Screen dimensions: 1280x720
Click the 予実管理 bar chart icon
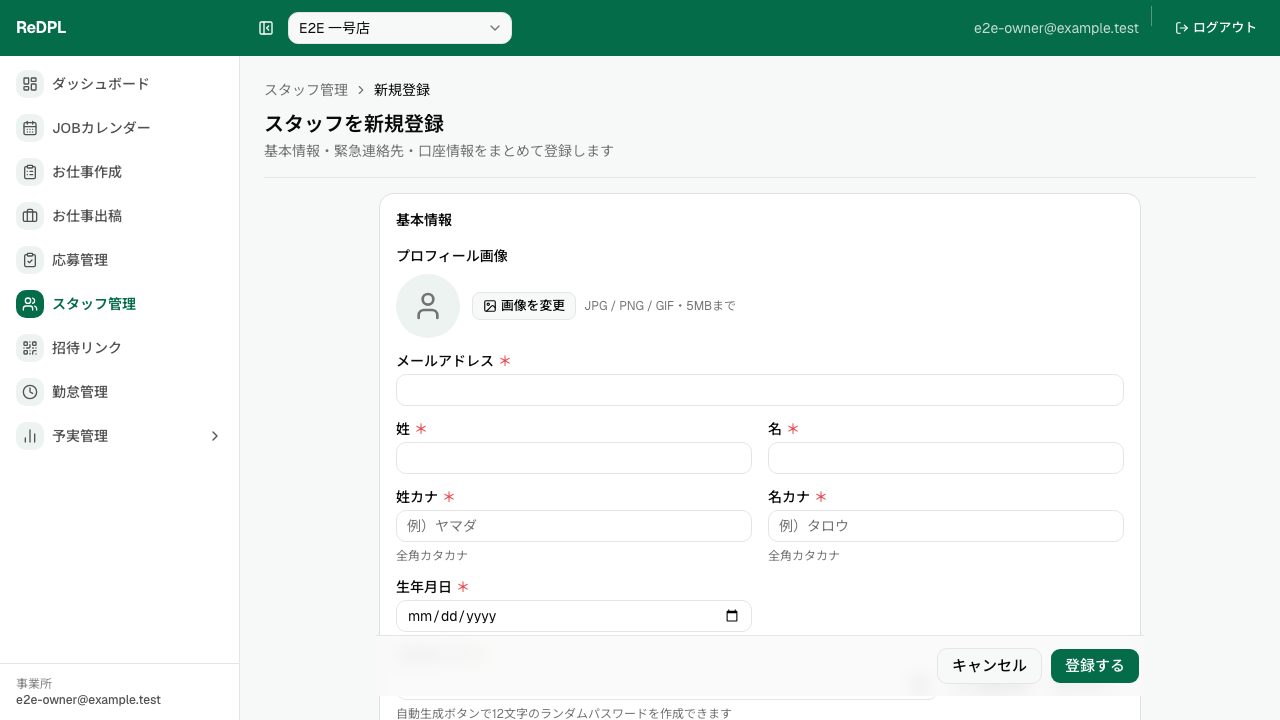(30, 436)
